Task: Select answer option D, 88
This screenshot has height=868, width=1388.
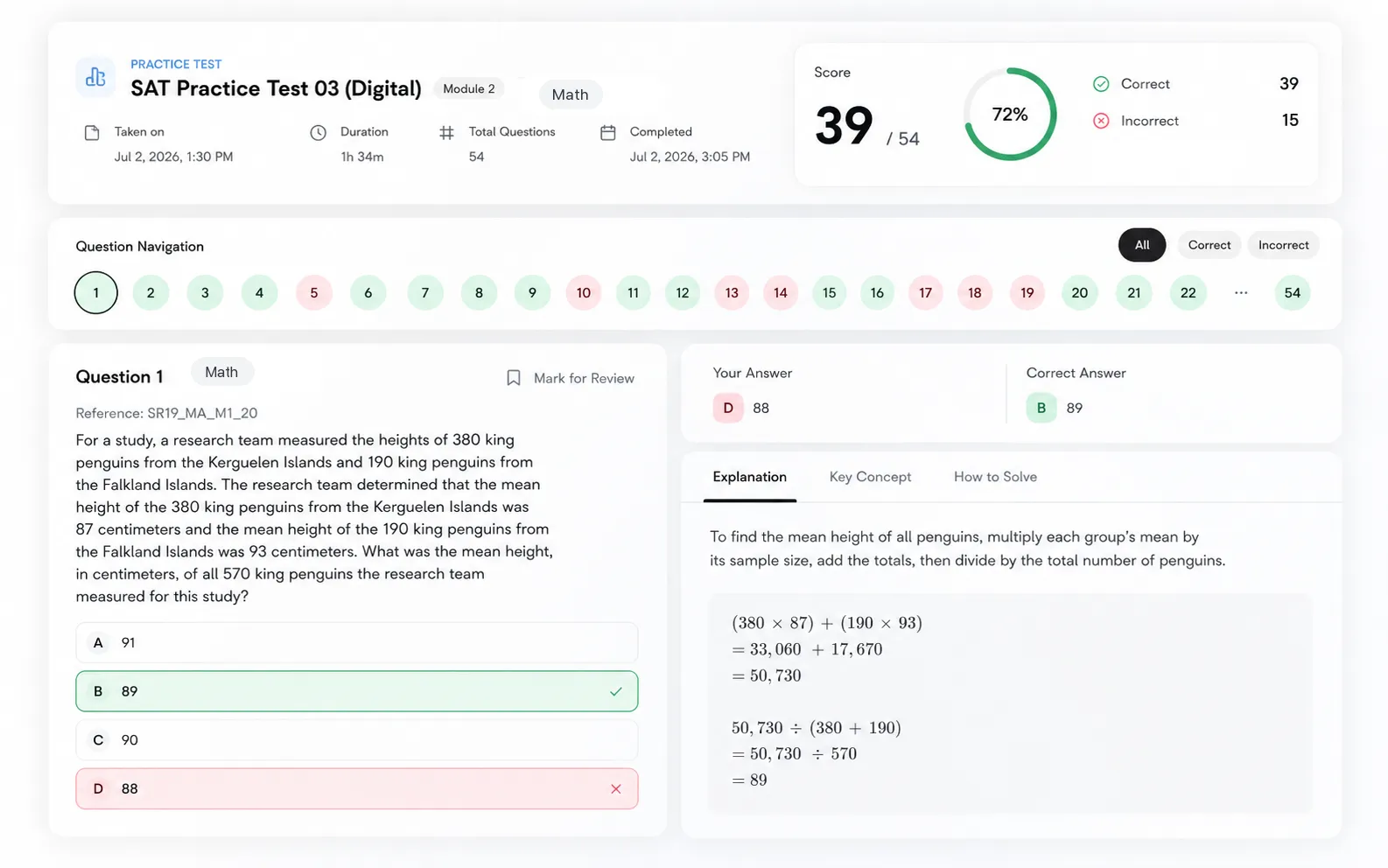Action: point(357,789)
